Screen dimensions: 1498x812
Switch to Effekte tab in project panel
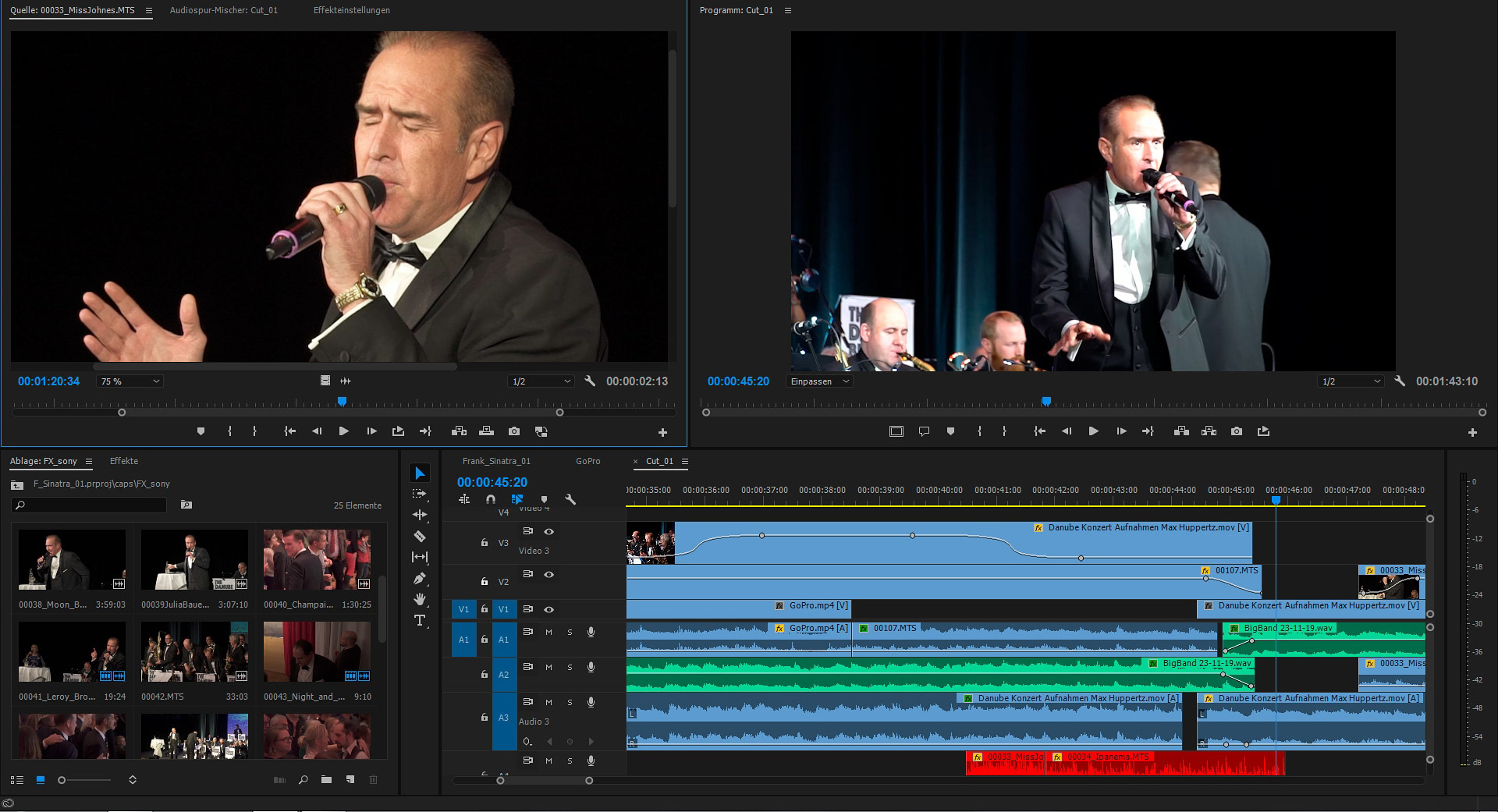click(124, 462)
